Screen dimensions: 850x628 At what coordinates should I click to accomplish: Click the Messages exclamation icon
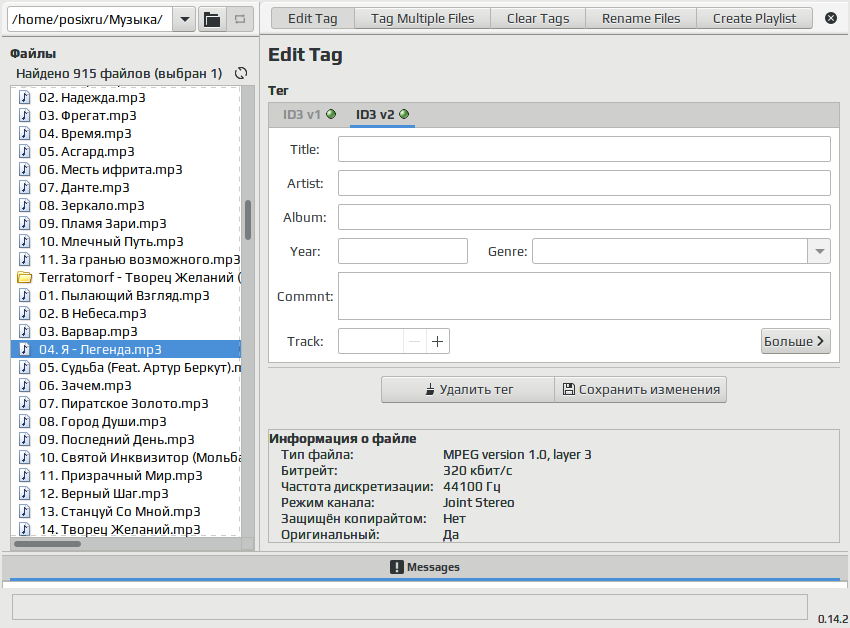(397, 567)
